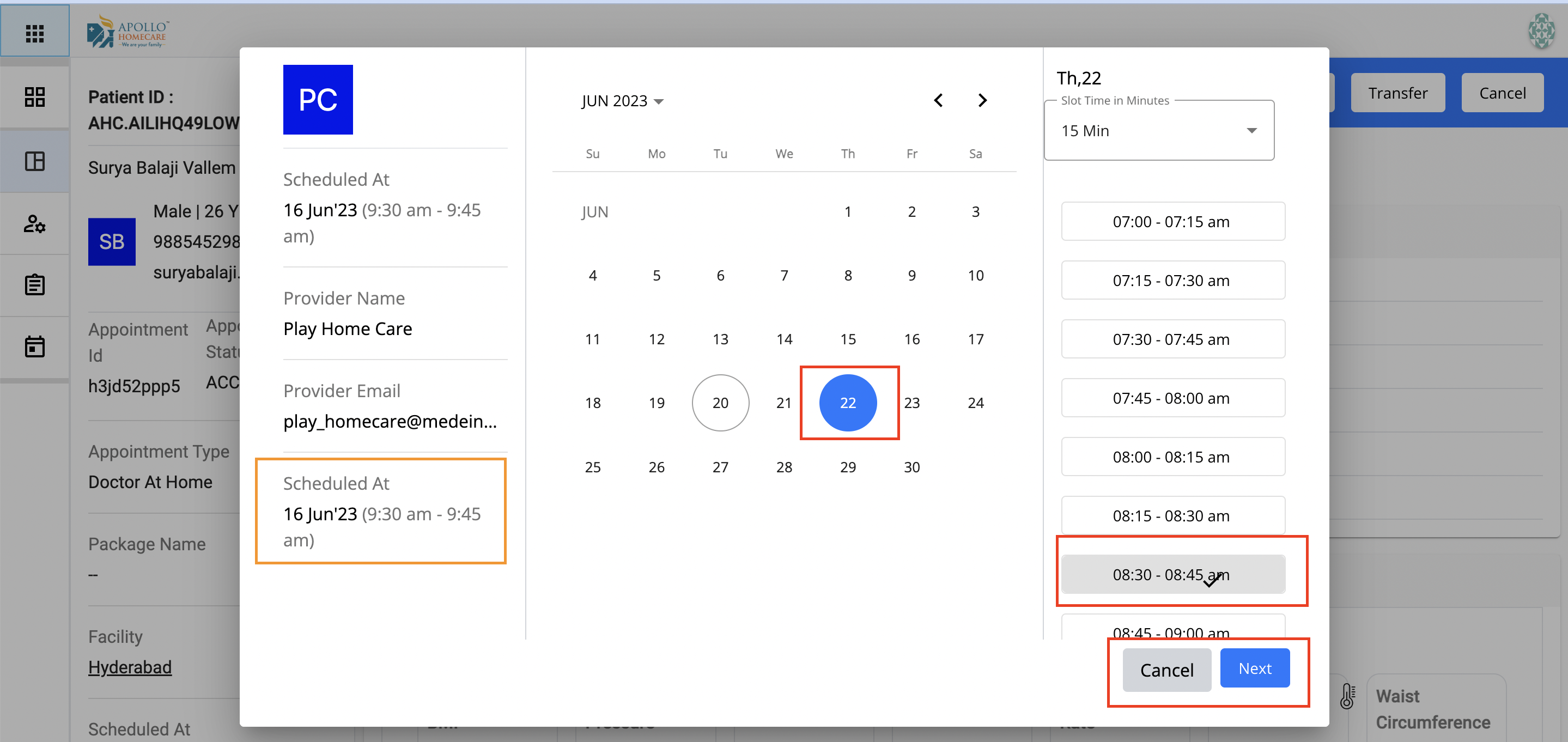Viewport: 1568px width, 742px height.
Task: Choose the 08:00 - 08:15 am slot
Action: coord(1172,457)
